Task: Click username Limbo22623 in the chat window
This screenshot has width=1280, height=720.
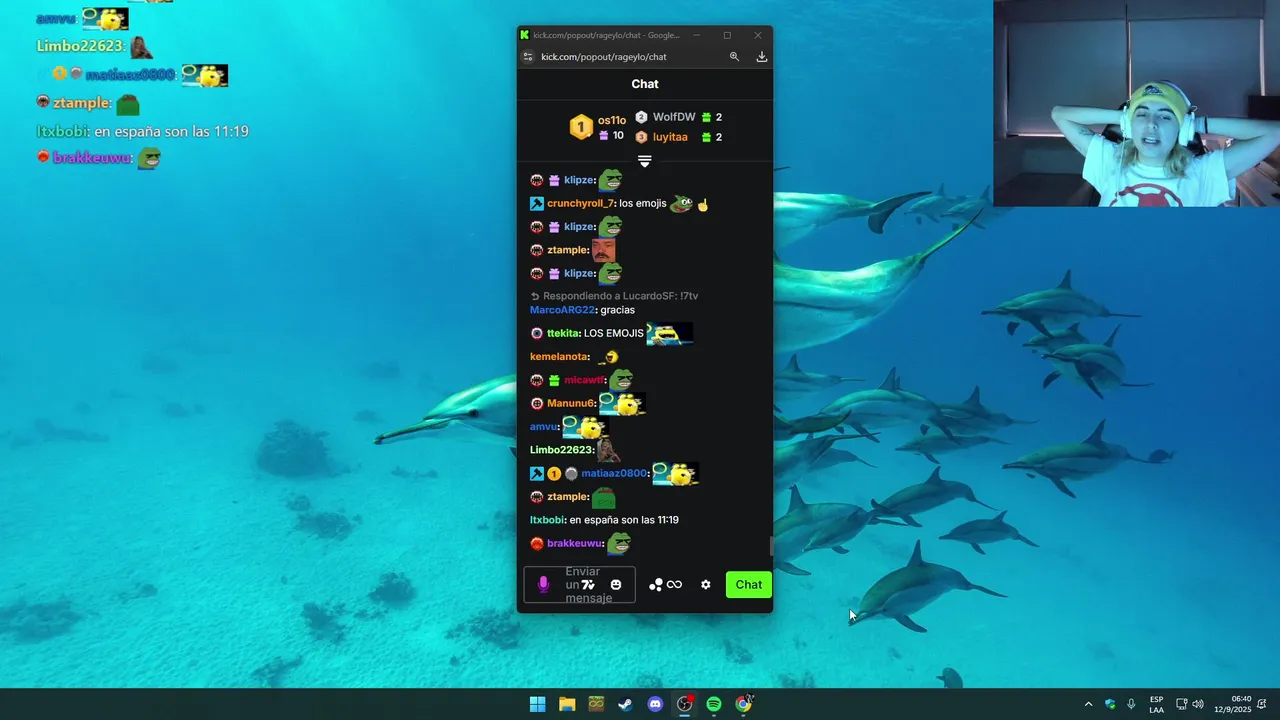Action: 561,450
